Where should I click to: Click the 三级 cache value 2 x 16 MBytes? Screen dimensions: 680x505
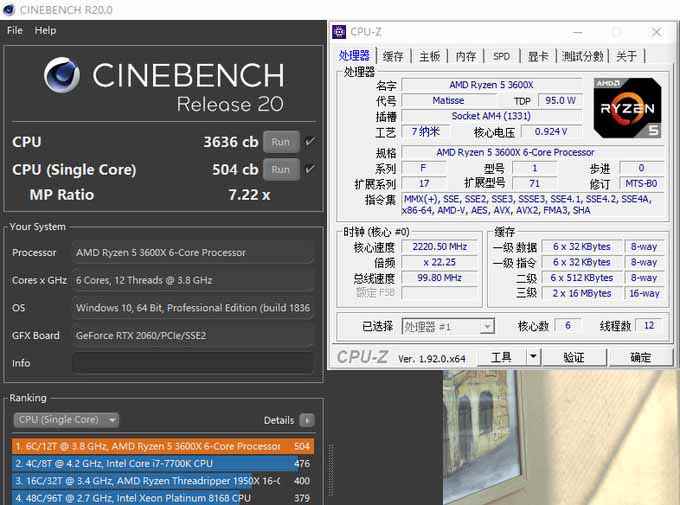tap(582, 293)
